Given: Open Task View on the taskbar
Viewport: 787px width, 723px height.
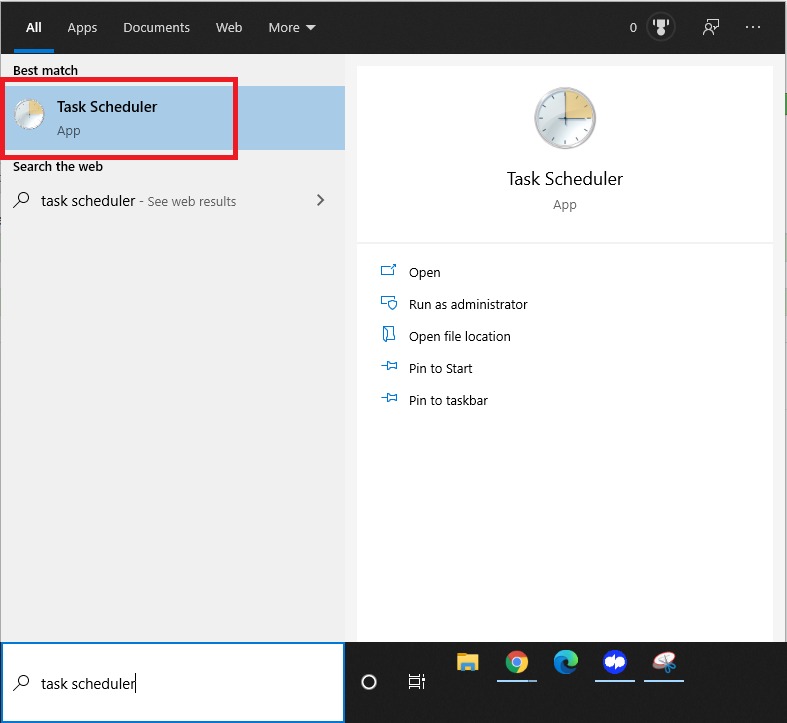Looking at the screenshot, I should click(417, 682).
